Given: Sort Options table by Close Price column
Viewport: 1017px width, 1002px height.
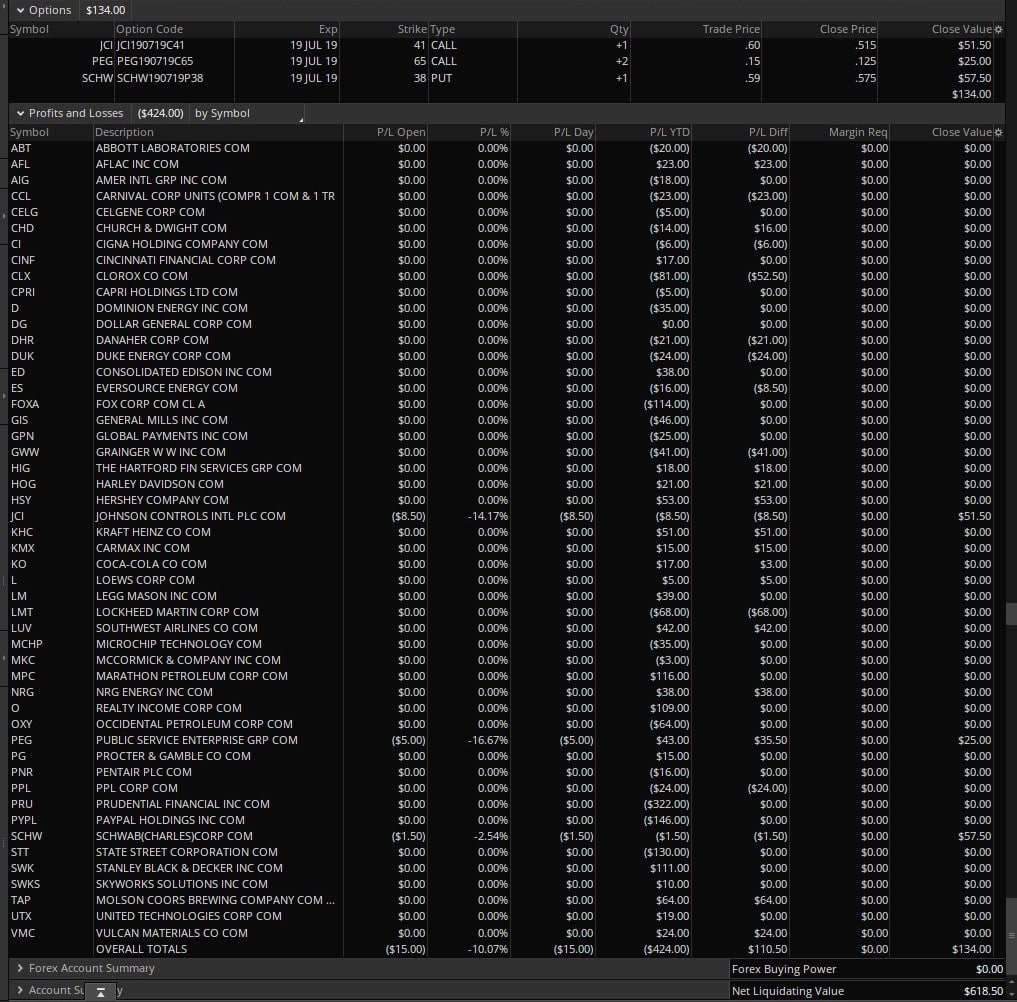Looking at the screenshot, I should (848, 29).
